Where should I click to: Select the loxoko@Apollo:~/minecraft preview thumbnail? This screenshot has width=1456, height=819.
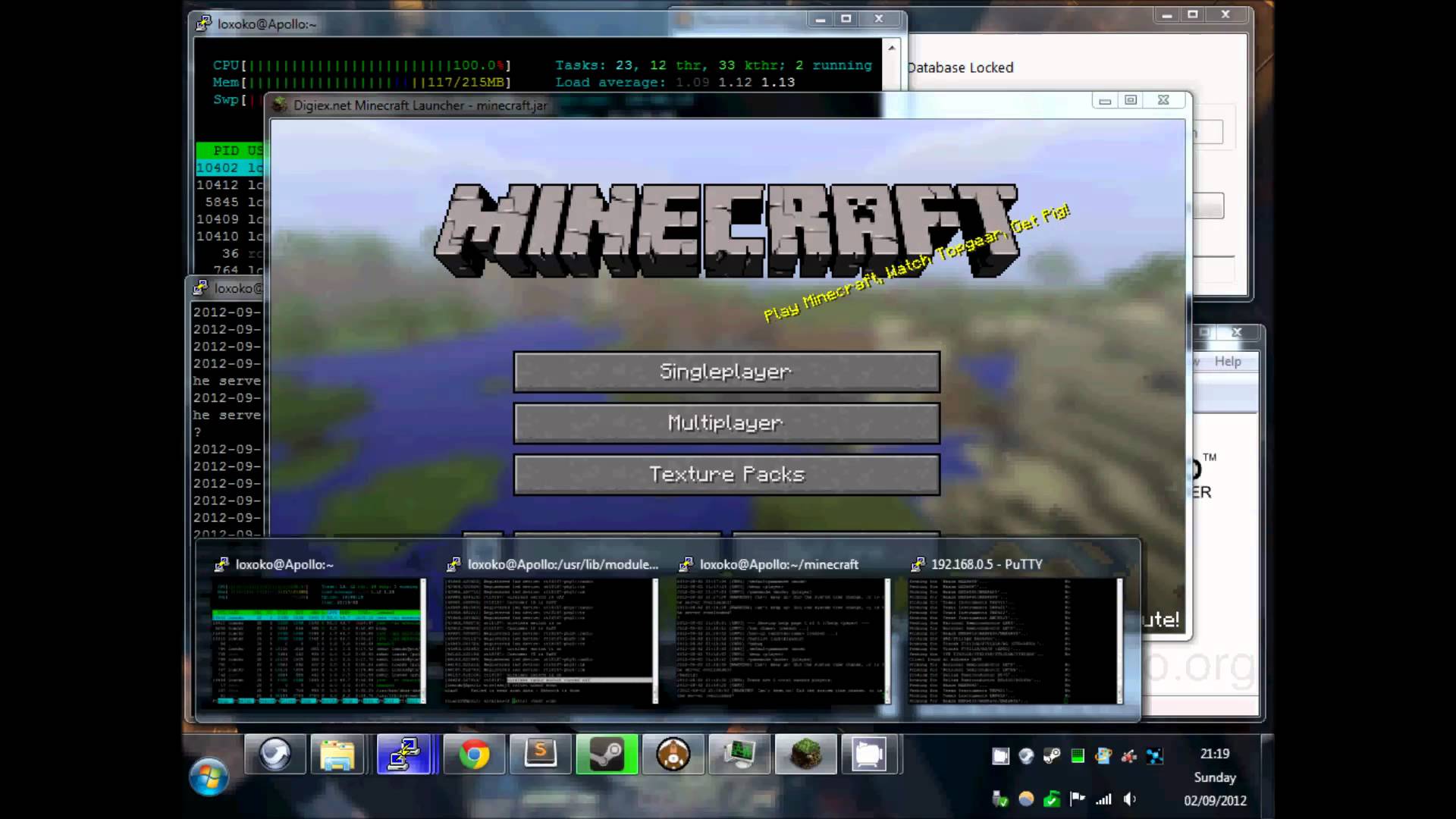click(x=783, y=641)
